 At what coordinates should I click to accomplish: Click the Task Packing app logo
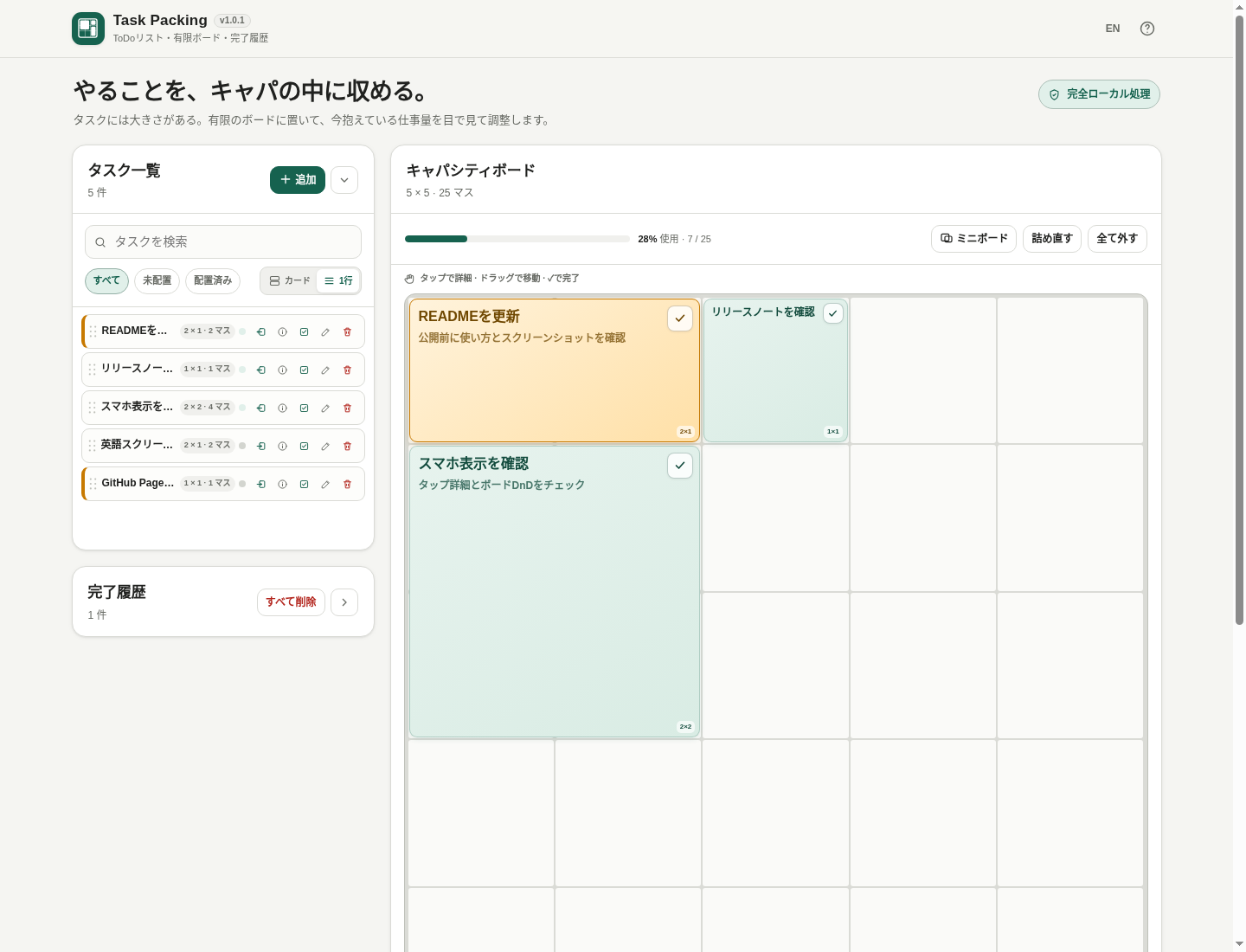pyautogui.click(x=88, y=29)
